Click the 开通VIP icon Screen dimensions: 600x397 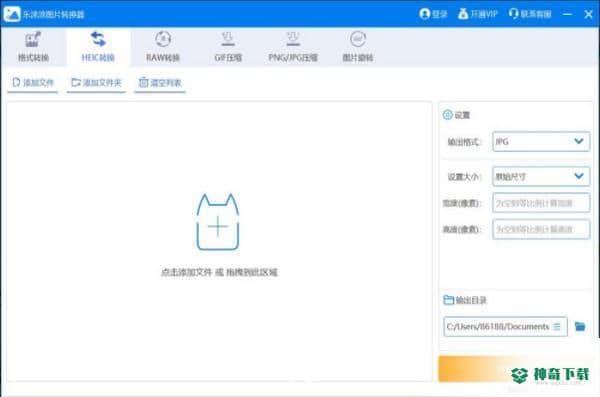pos(463,14)
